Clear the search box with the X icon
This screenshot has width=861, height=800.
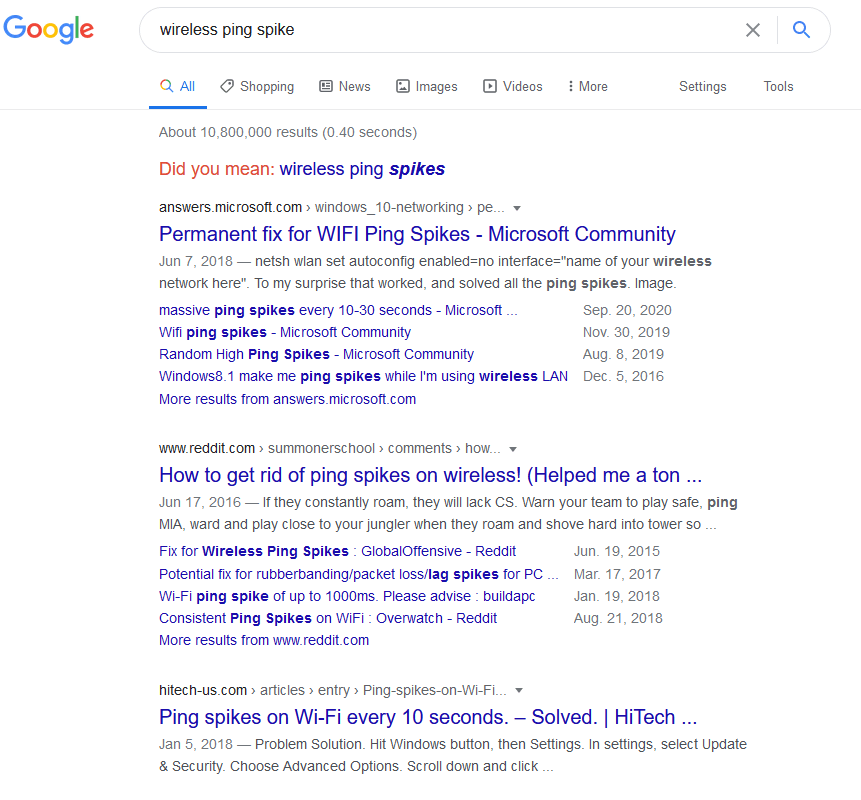point(753,30)
